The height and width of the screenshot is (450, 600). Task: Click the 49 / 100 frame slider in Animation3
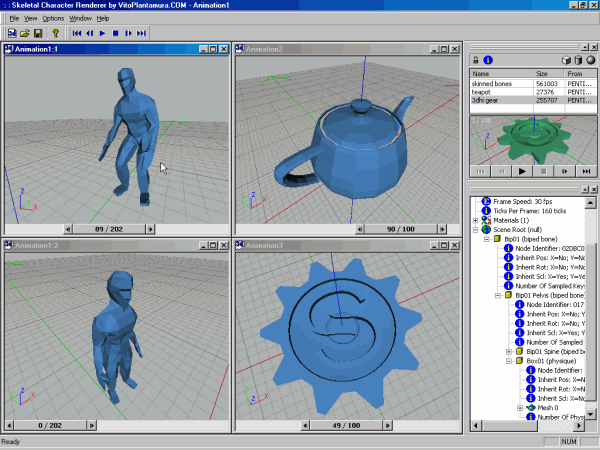coord(346,426)
